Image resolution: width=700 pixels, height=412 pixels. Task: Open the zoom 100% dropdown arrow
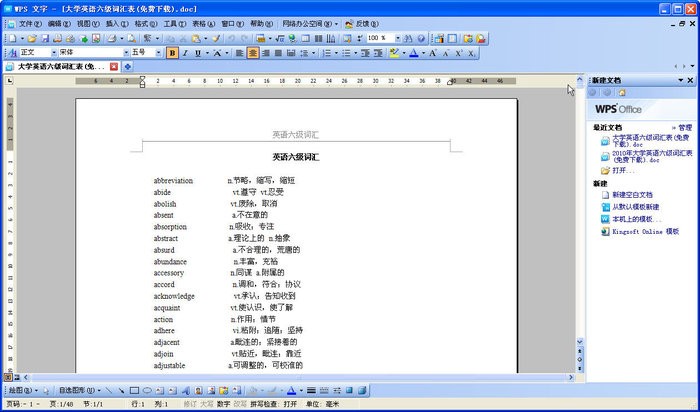coord(398,38)
